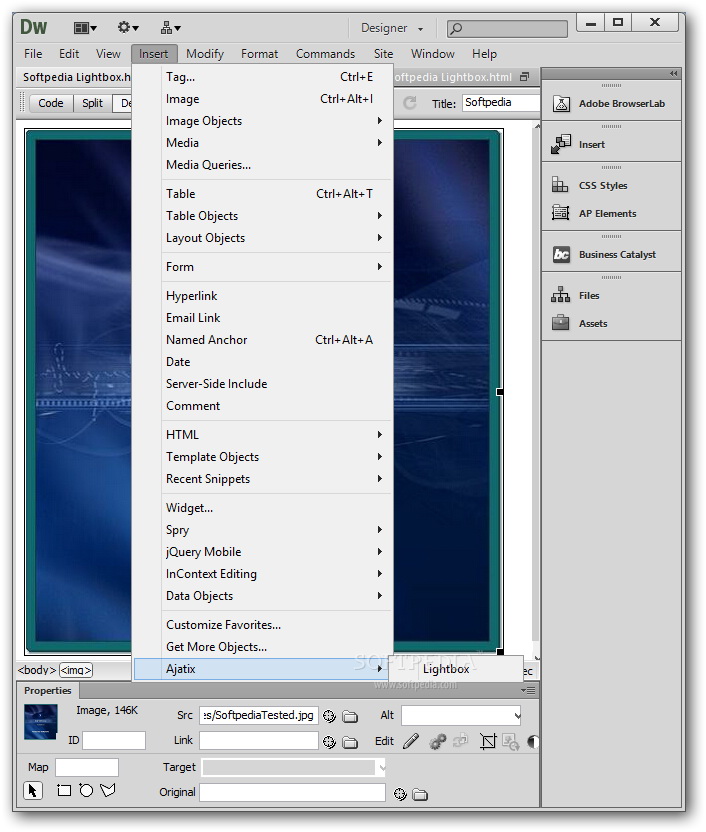Open the CSS Styles panel

602,186
